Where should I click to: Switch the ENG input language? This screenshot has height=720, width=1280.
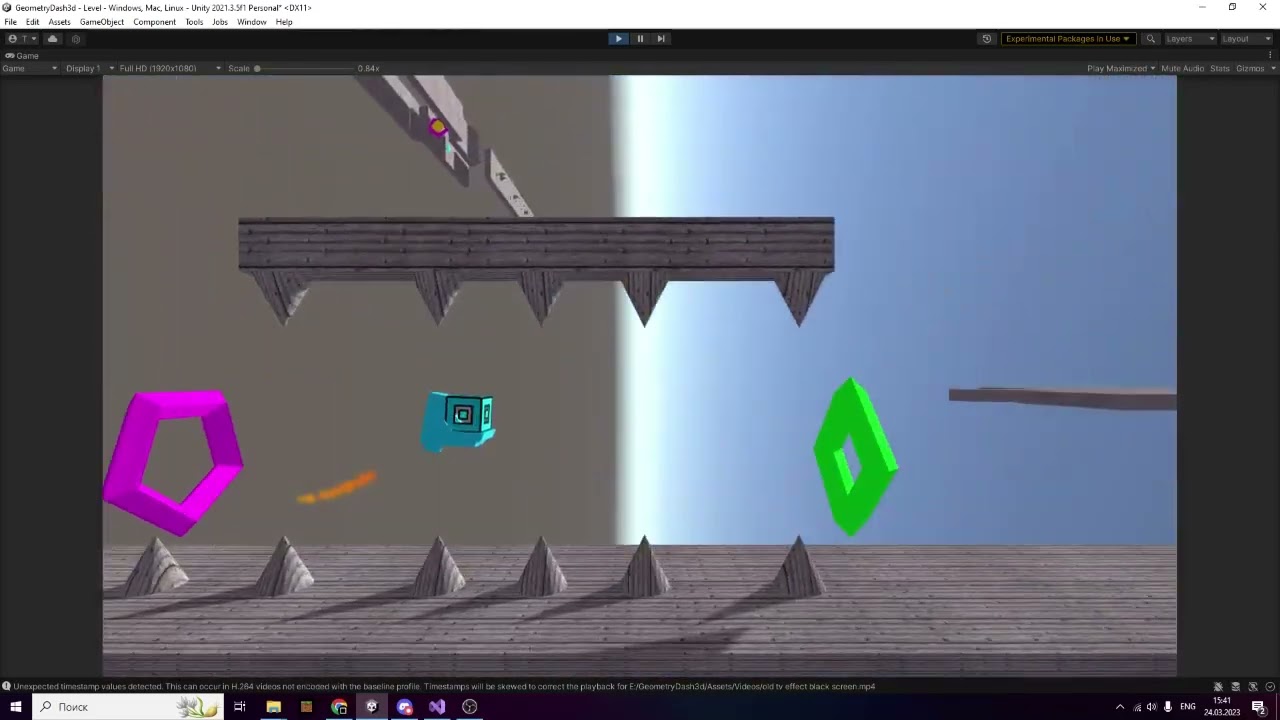pyautogui.click(x=1188, y=707)
